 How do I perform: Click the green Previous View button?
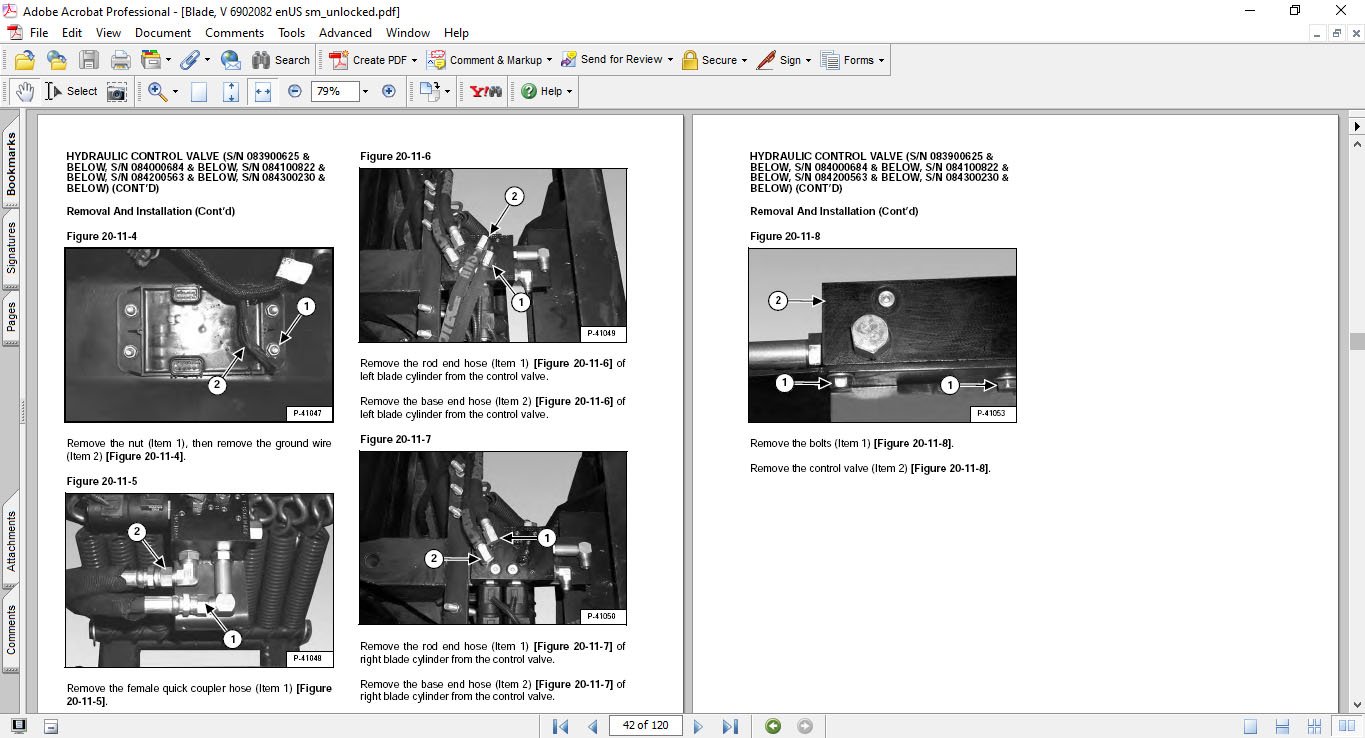[x=773, y=726]
